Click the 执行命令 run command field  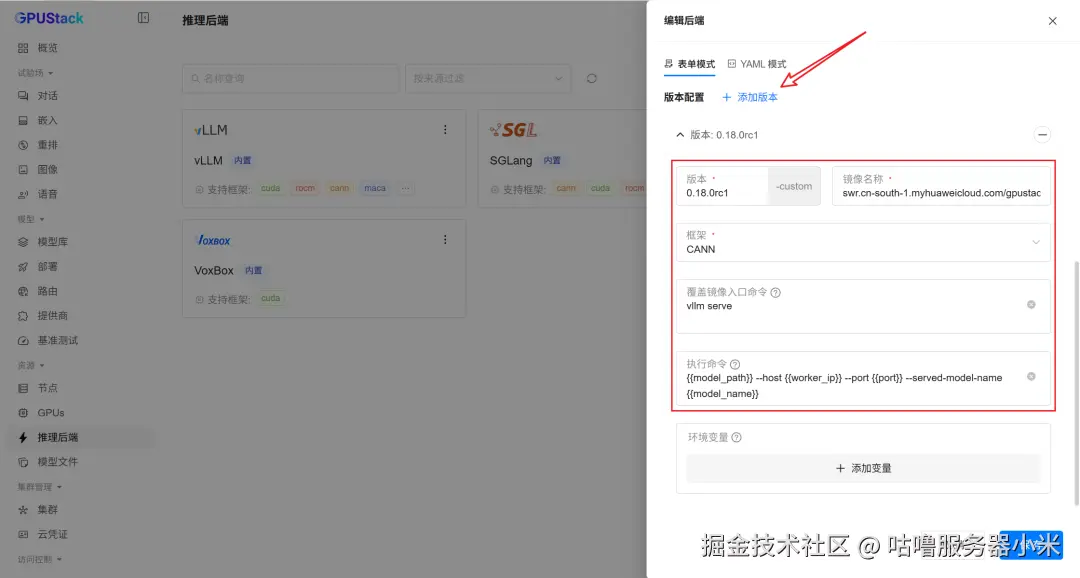point(863,379)
